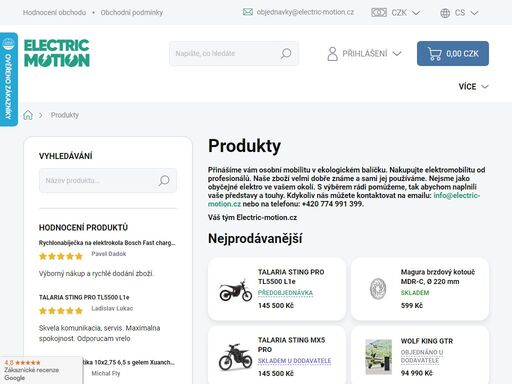The height and width of the screenshot is (384, 512).
Task: Open Wolf King GTR thumbnail
Action: [378, 357]
